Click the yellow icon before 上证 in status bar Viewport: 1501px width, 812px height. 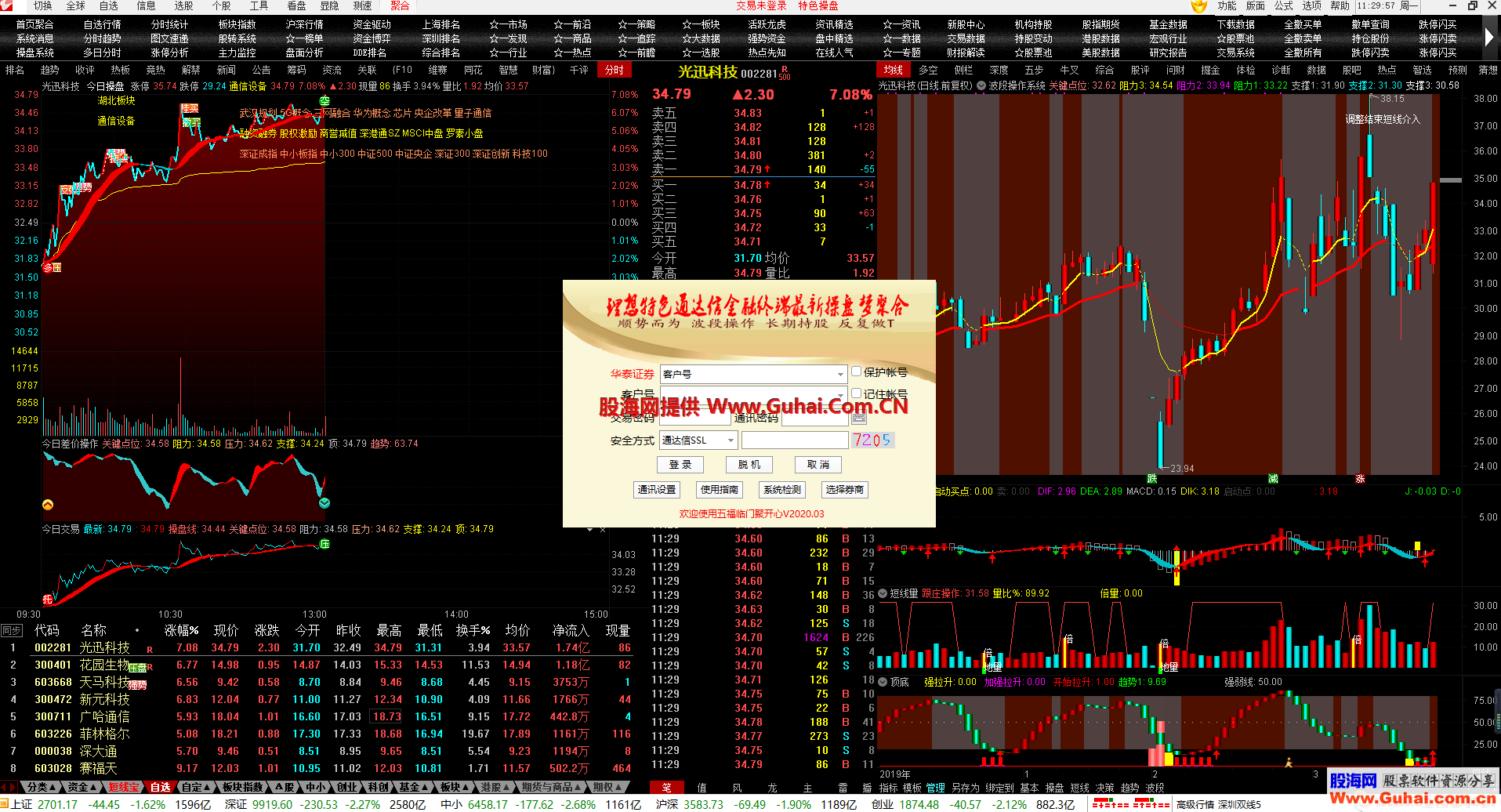point(5,804)
